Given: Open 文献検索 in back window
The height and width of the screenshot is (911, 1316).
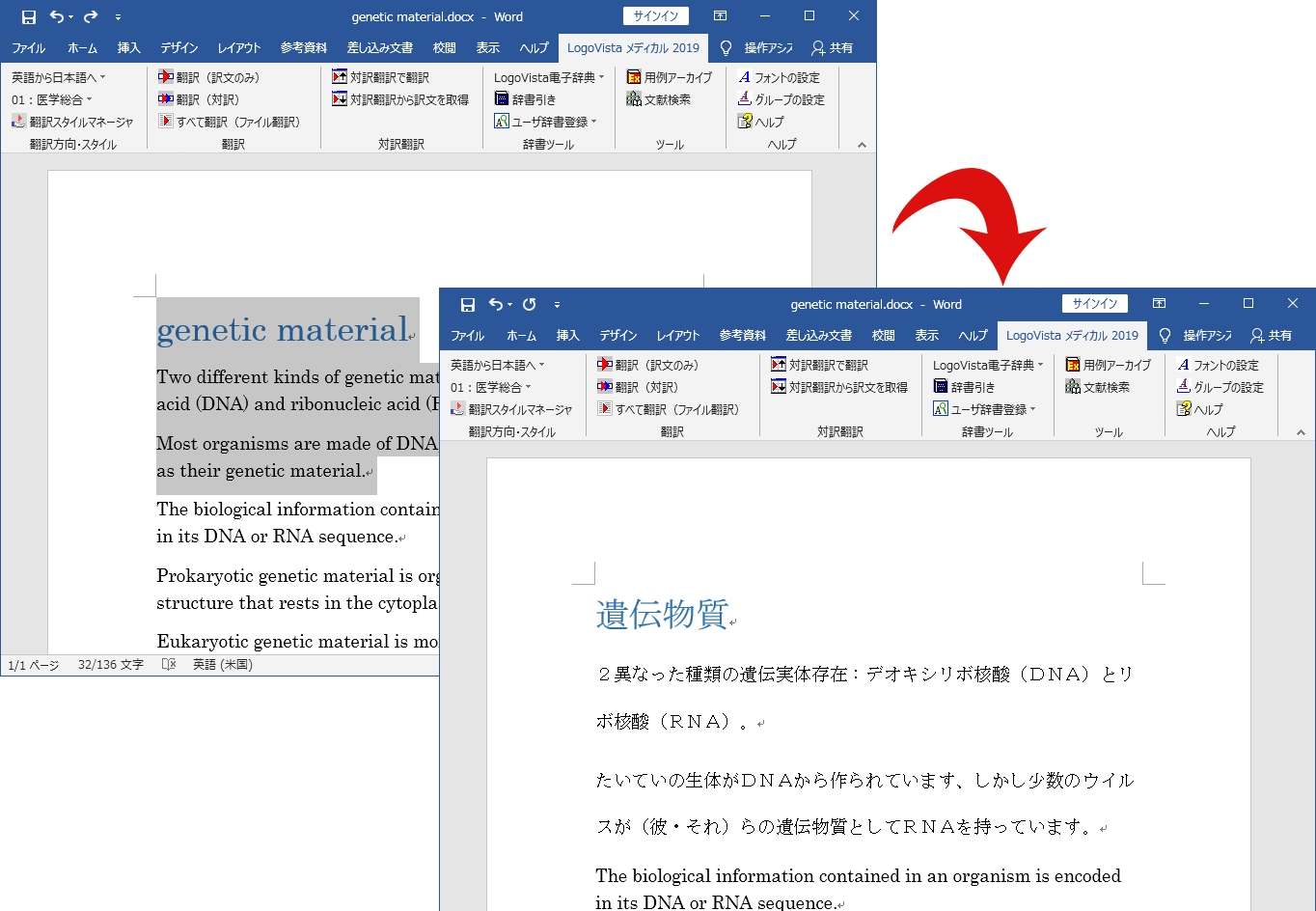Looking at the screenshot, I should pyautogui.click(x=659, y=99).
